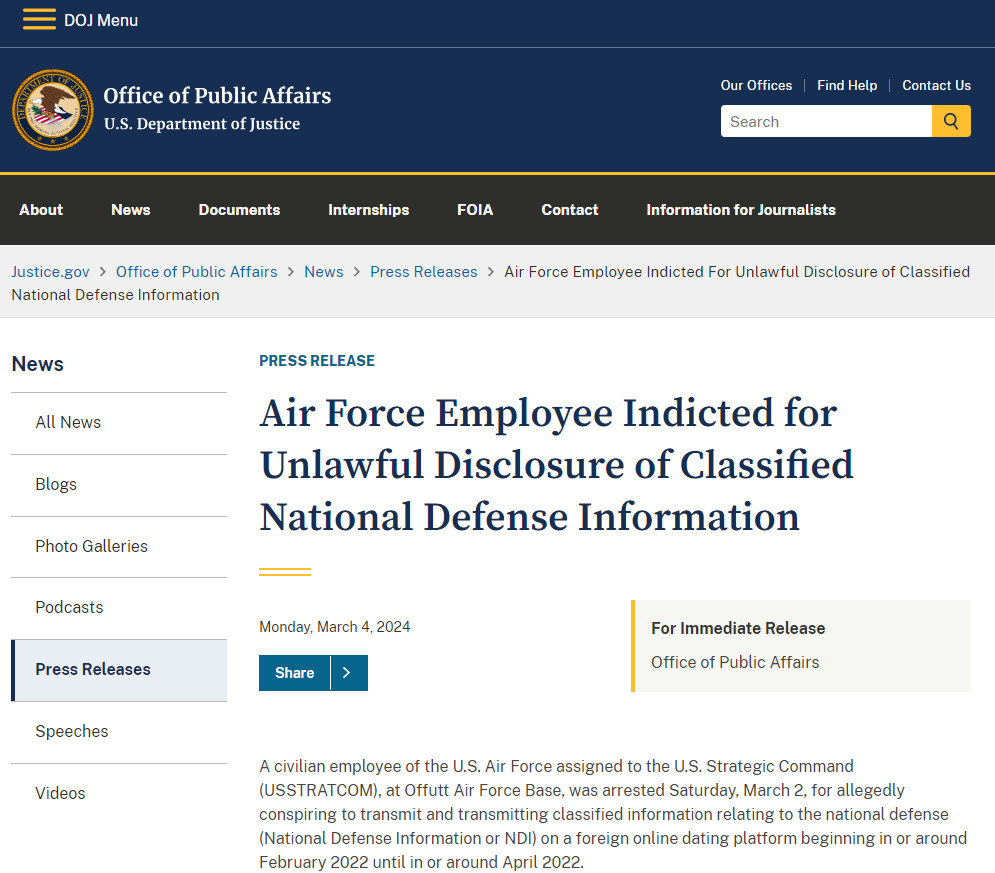Image resolution: width=995 pixels, height=873 pixels.
Task: Go to Press Releases breadcrumb link
Action: pyautogui.click(x=423, y=272)
